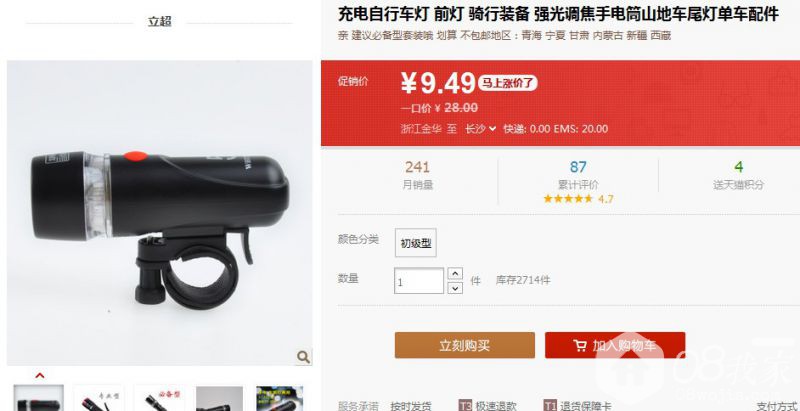The height and width of the screenshot is (411, 800).
Task: Click the 立刻购买 buy now button
Action: [465, 345]
